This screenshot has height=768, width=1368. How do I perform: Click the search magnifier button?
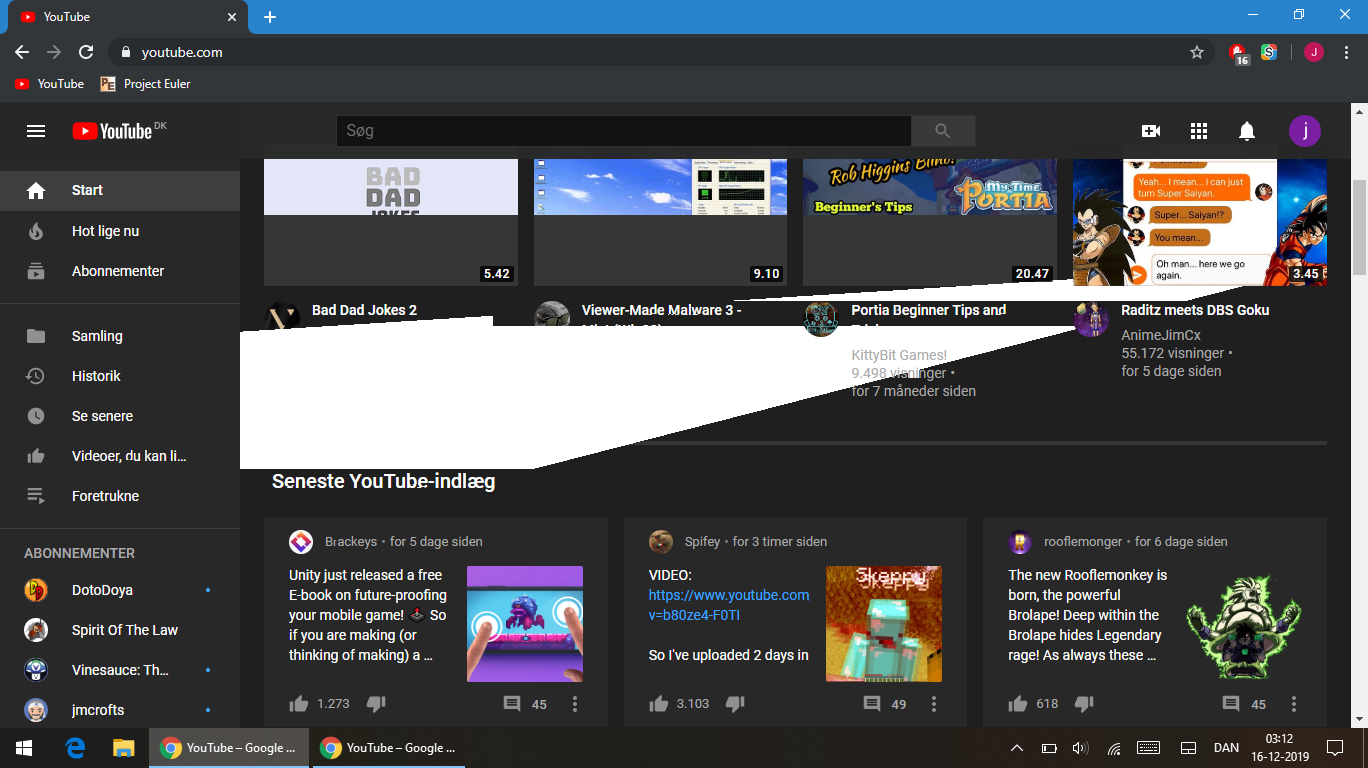coord(943,131)
